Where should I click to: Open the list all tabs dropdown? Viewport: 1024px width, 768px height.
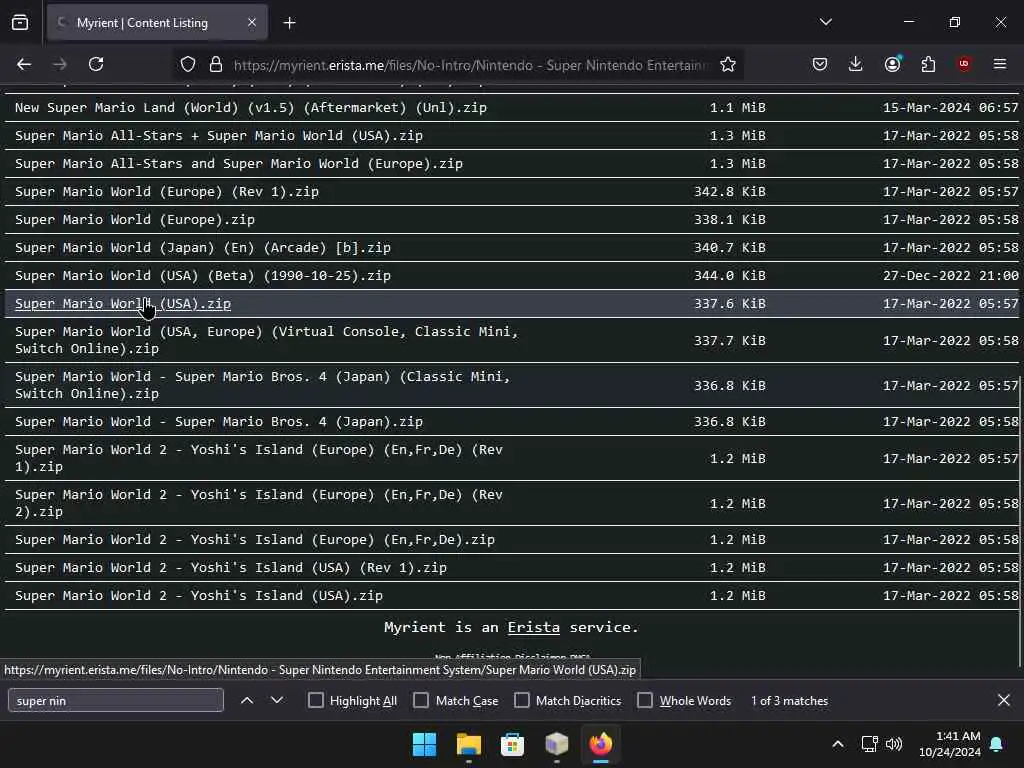coord(825,22)
